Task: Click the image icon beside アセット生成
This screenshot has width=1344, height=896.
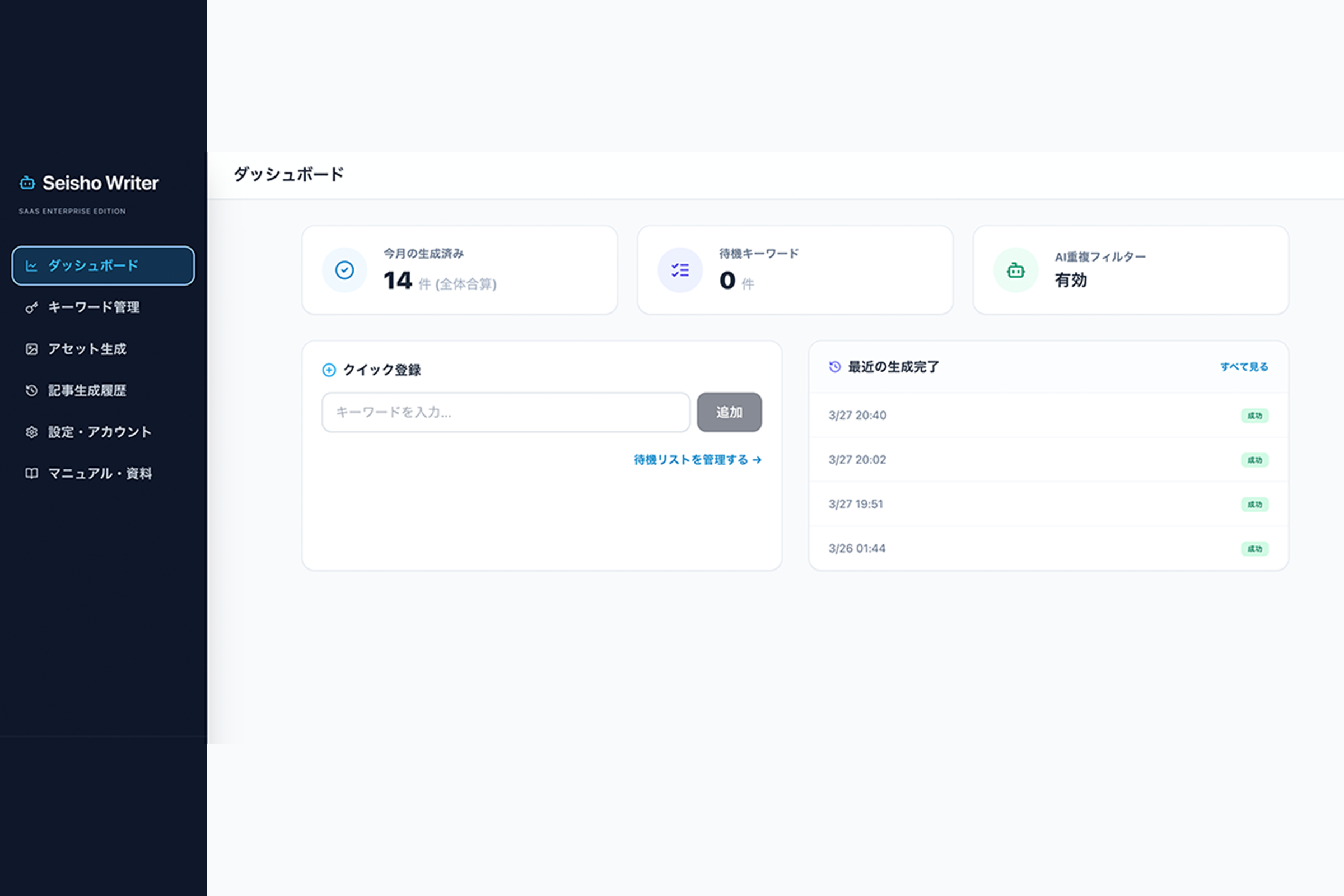Action: coord(31,349)
